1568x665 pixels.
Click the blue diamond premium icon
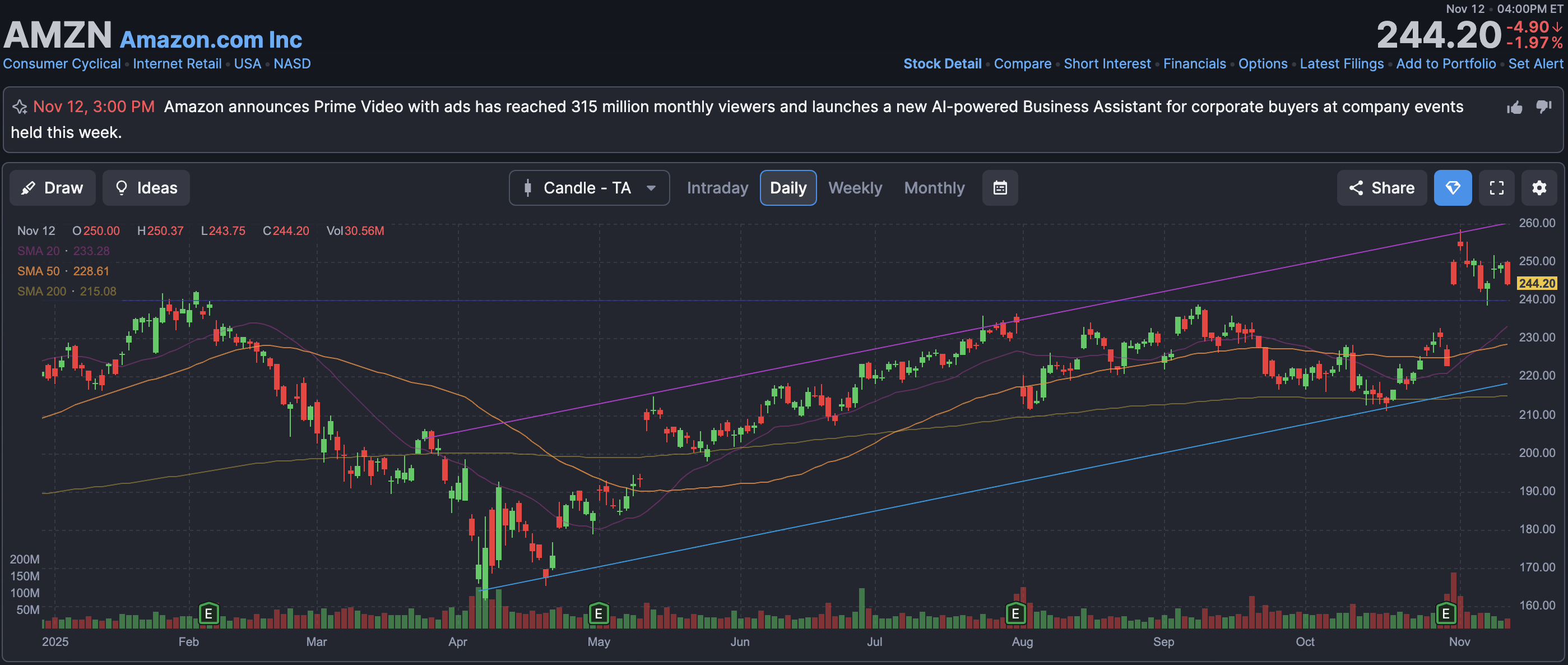tap(1453, 188)
